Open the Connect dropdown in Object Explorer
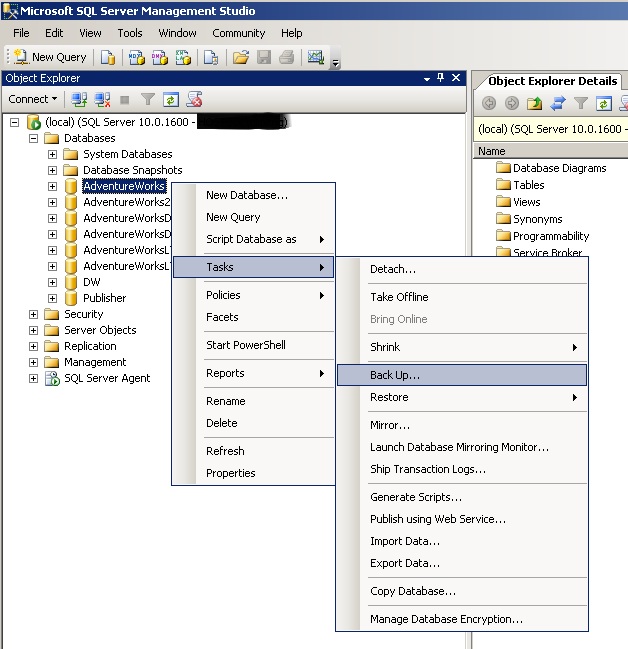Screen dimensions: 628x649 [x=33, y=99]
